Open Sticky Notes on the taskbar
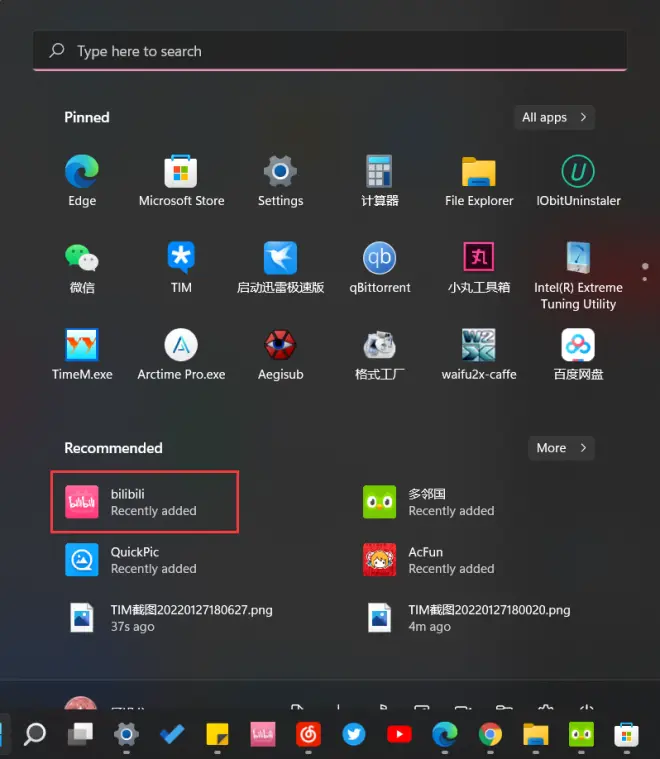 pos(217,734)
